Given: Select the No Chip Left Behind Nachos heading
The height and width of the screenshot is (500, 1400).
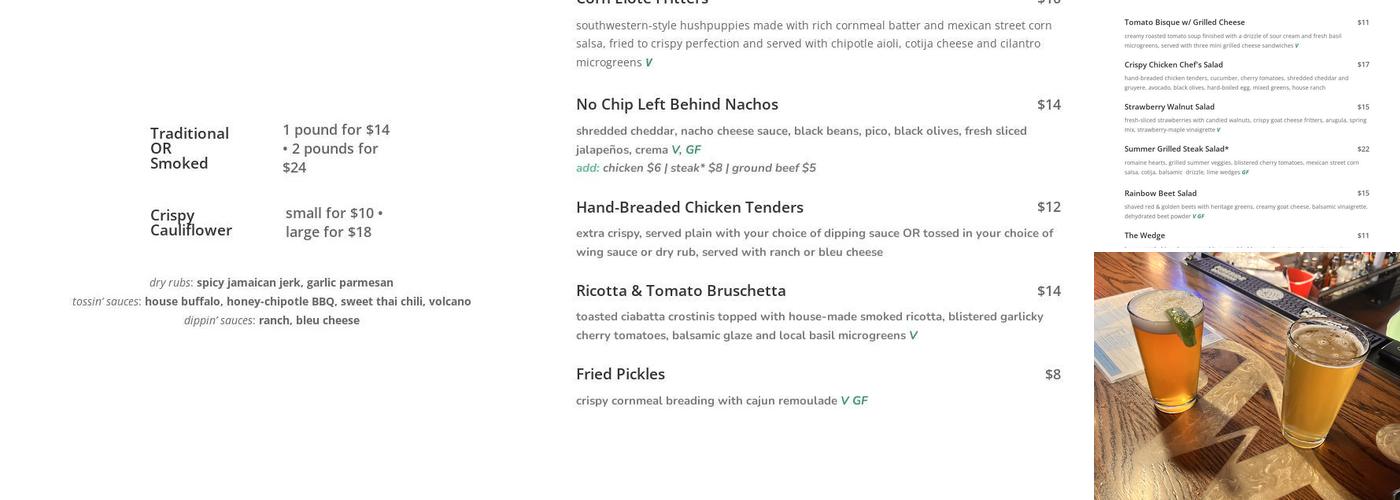Looking at the screenshot, I should tap(677, 104).
